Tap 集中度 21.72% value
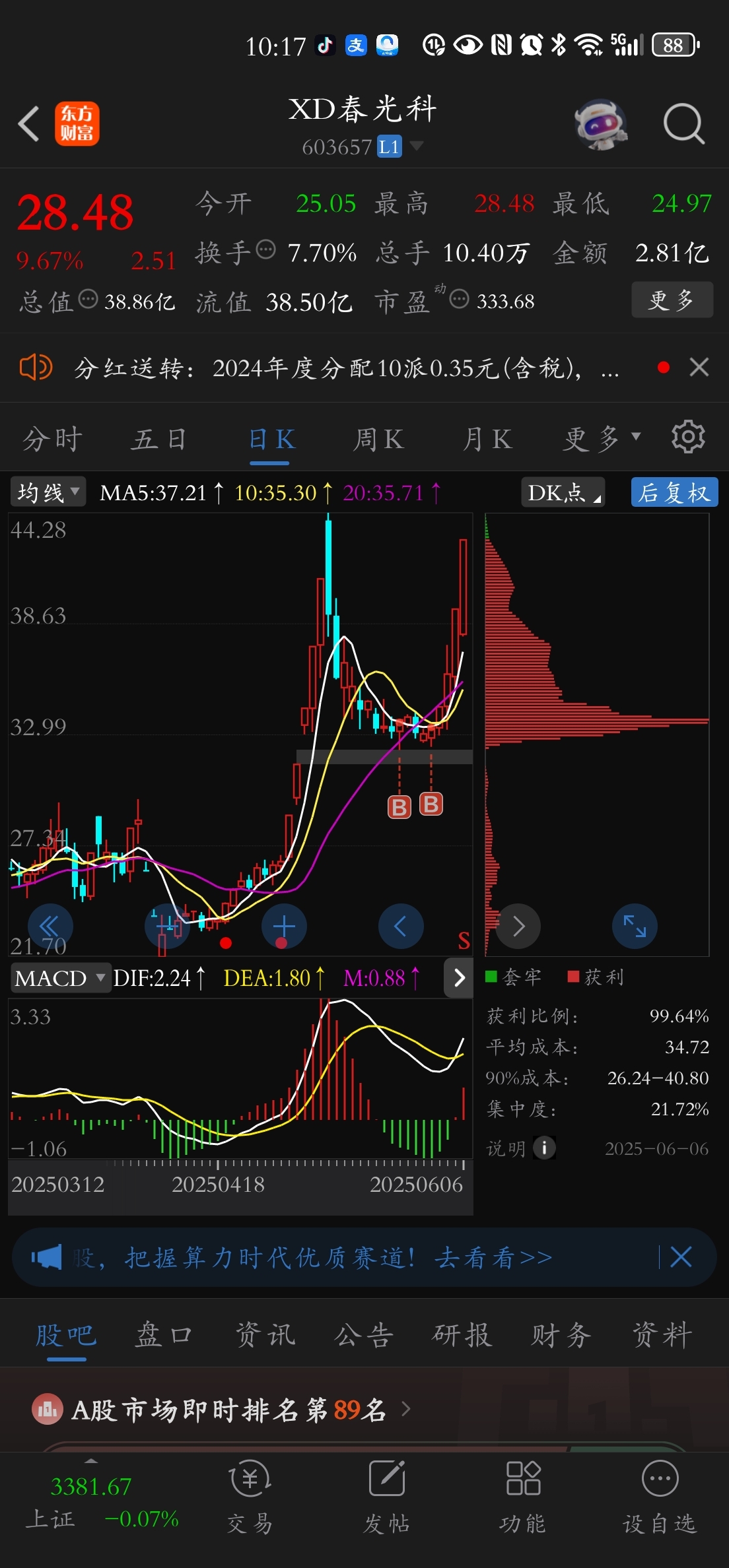Screen dimensions: 729x1568 [x=679, y=1109]
